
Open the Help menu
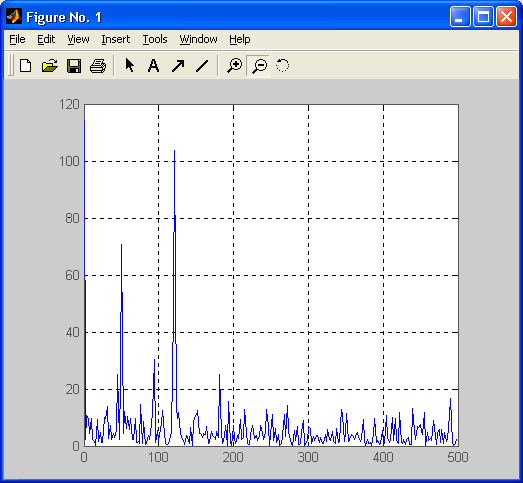click(x=240, y=39)
